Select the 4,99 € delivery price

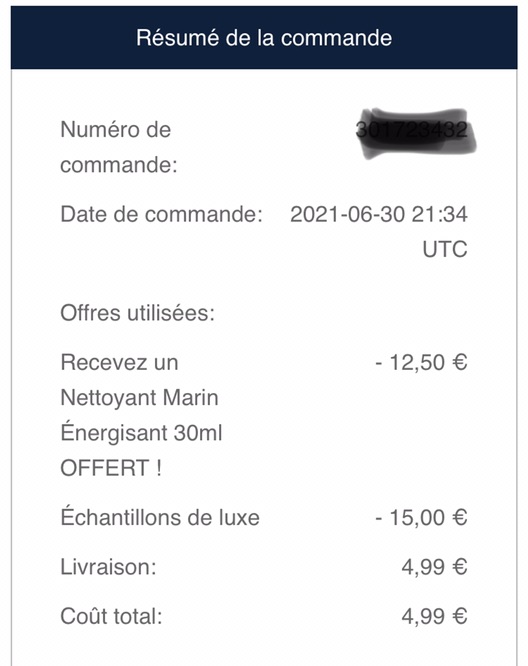[x=434, y=567]
